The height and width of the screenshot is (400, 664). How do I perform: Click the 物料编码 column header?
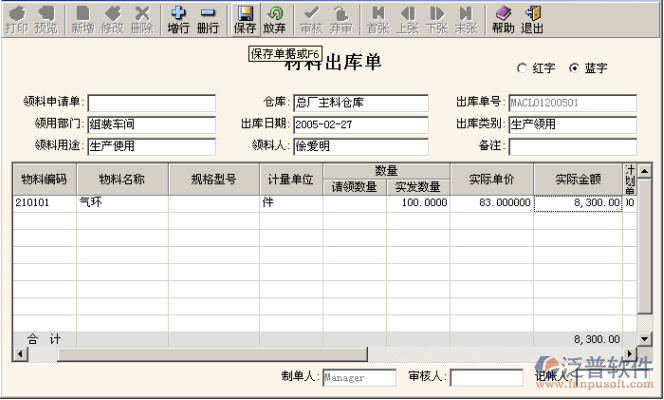point(44,180)
